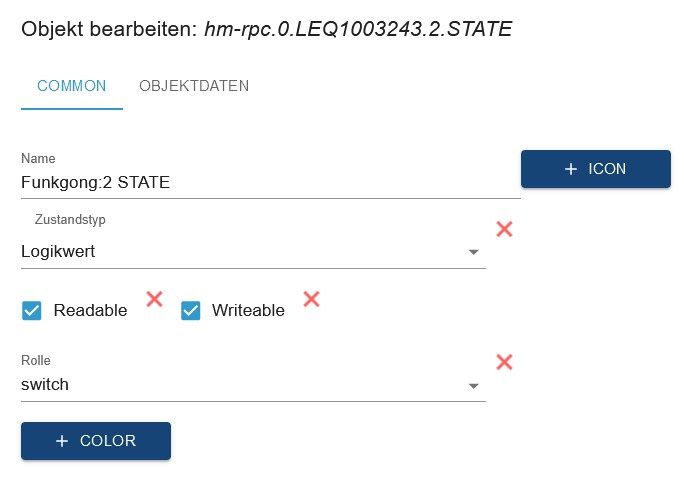Uncheck the Readable checkbox
Image resolution: width=684 pixels, height=478 pixels.
[32, 311]
